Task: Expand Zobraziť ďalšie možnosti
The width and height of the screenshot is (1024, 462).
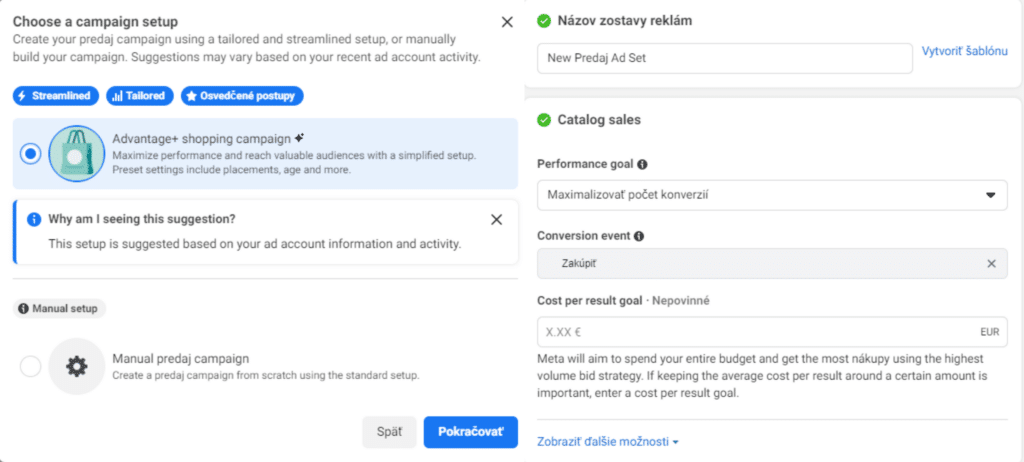Action: click(608, 442)
